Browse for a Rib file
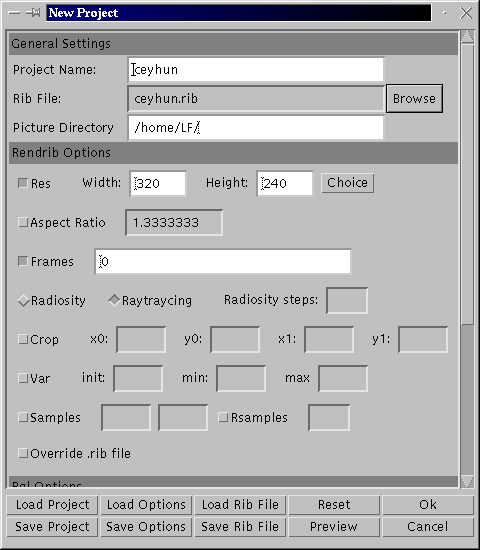480x550 pixels. coord(414,99)
